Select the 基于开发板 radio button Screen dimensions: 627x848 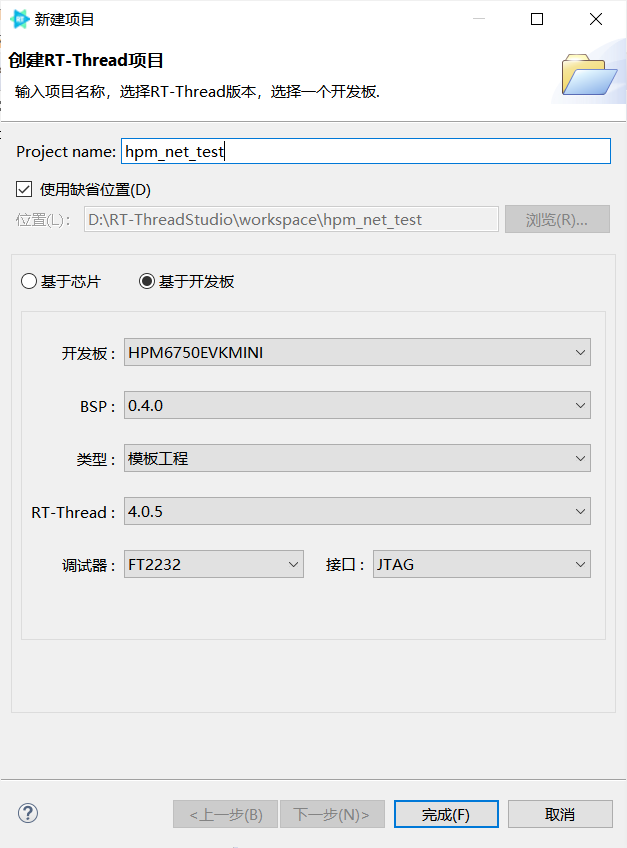(x=147, y=281)
